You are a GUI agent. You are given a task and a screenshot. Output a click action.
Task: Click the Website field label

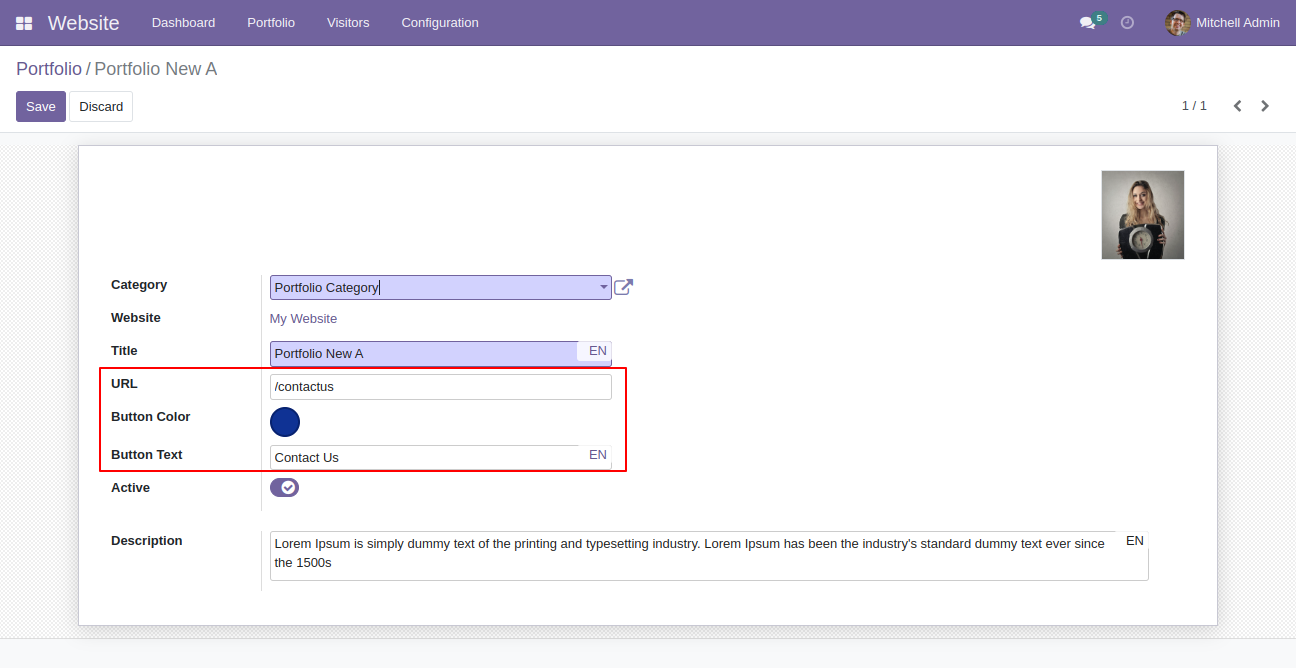point(136,318)
